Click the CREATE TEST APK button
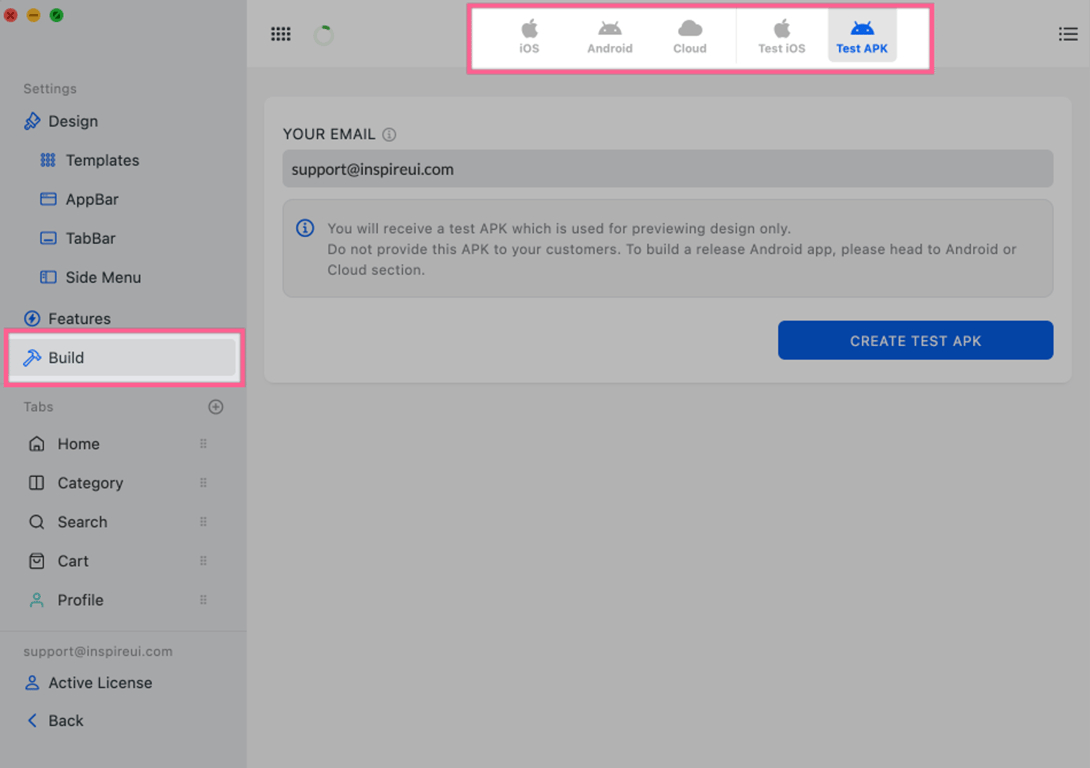 [915, 340]
